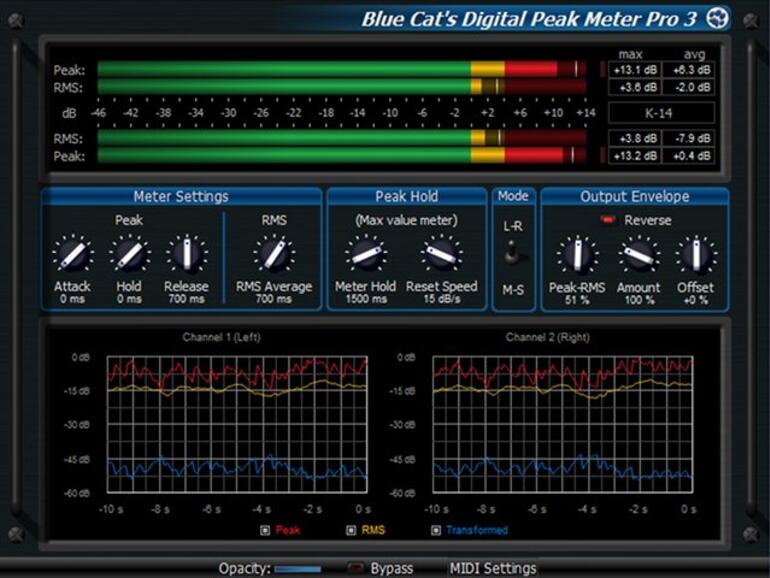Toggle the Bypass button

pos(355,568)
